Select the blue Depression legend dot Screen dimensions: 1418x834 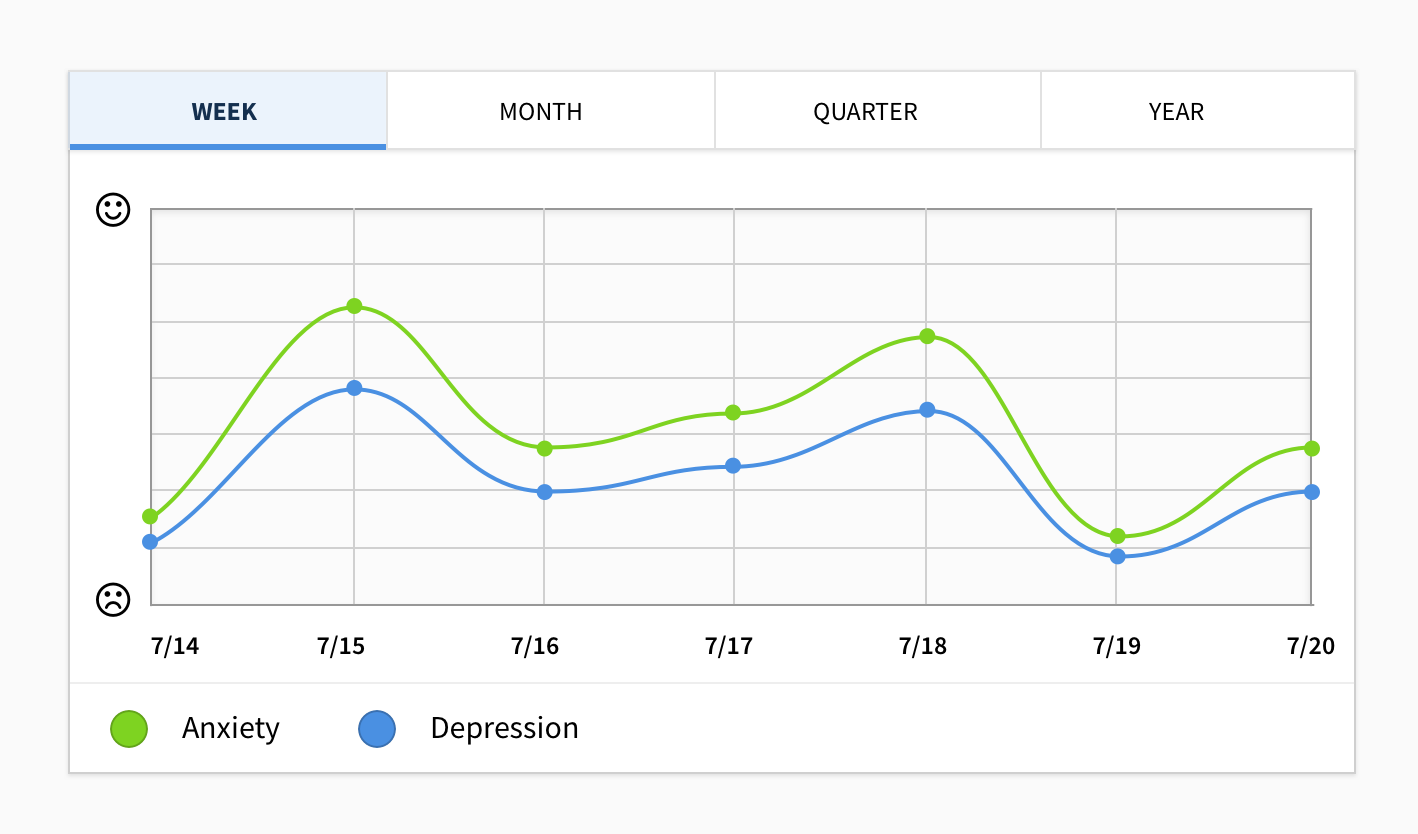(377, 728)
